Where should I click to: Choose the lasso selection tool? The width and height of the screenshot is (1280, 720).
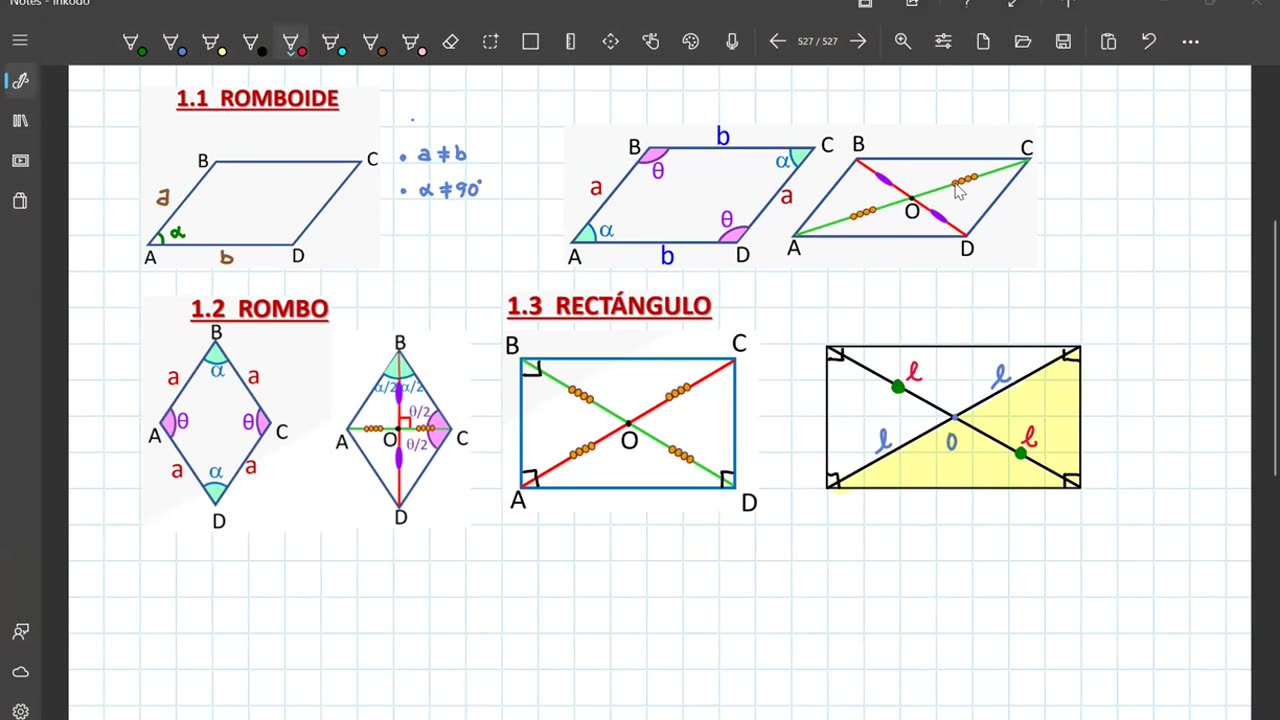[x=490, y=42]
